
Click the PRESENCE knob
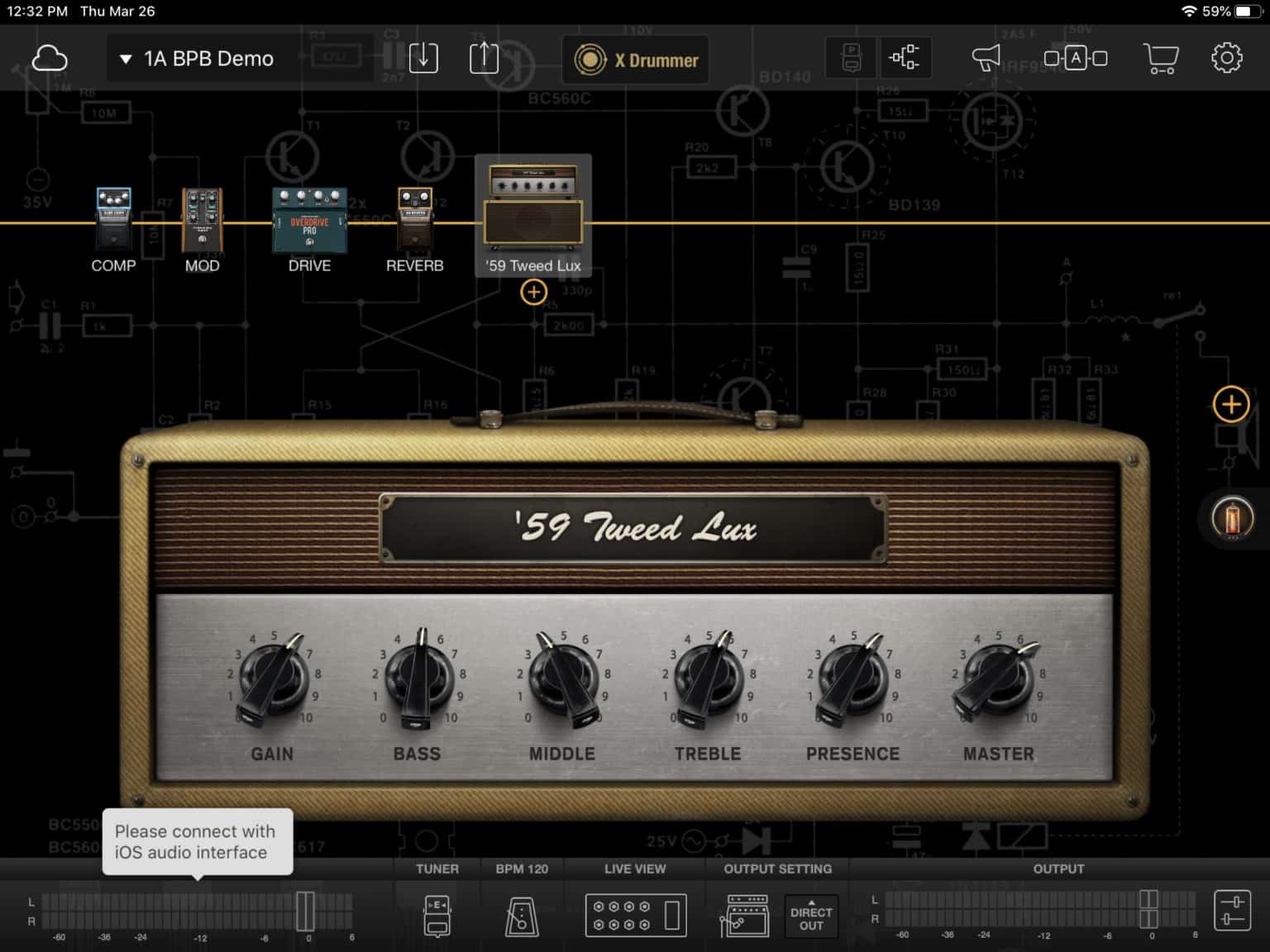tap(852, 679)
